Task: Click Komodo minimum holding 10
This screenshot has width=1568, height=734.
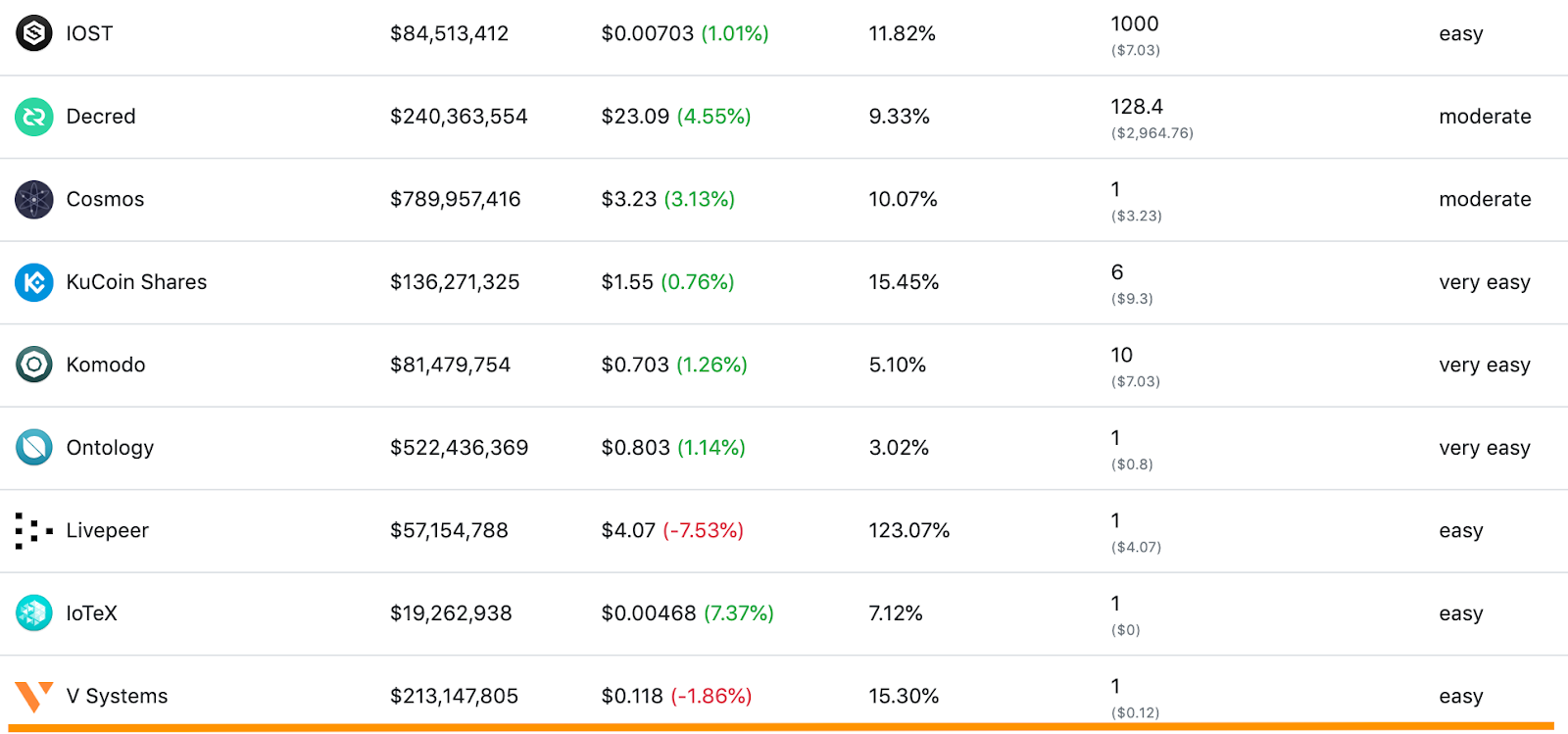Action: coord(1122,355)
